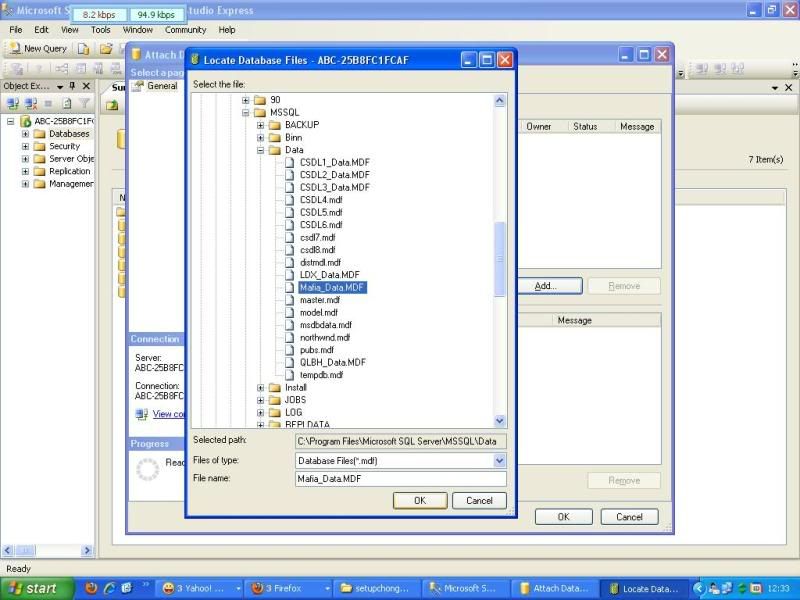Expand the Security node in Object Explorer

[25, 146]
